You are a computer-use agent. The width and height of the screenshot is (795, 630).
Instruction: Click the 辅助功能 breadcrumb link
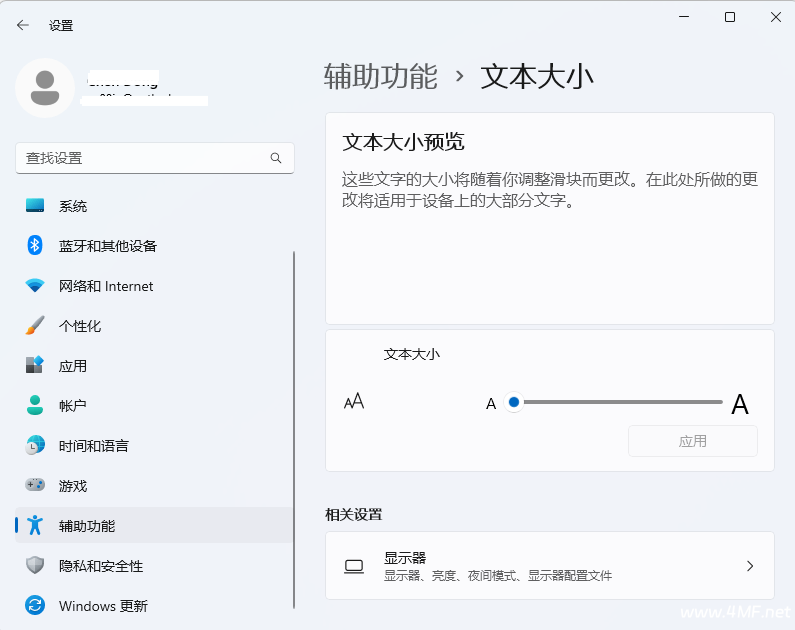coord(381,77)
